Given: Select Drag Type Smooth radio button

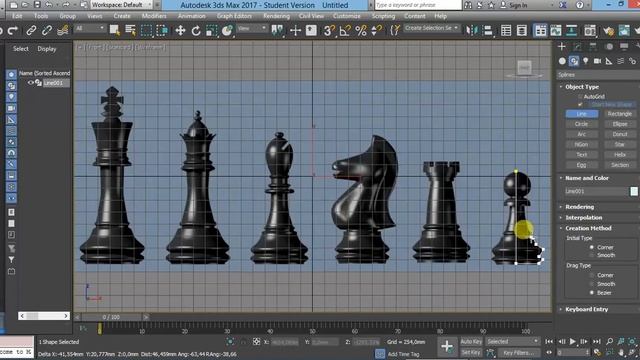Looking at the screenshot, I should click(591, 284).
